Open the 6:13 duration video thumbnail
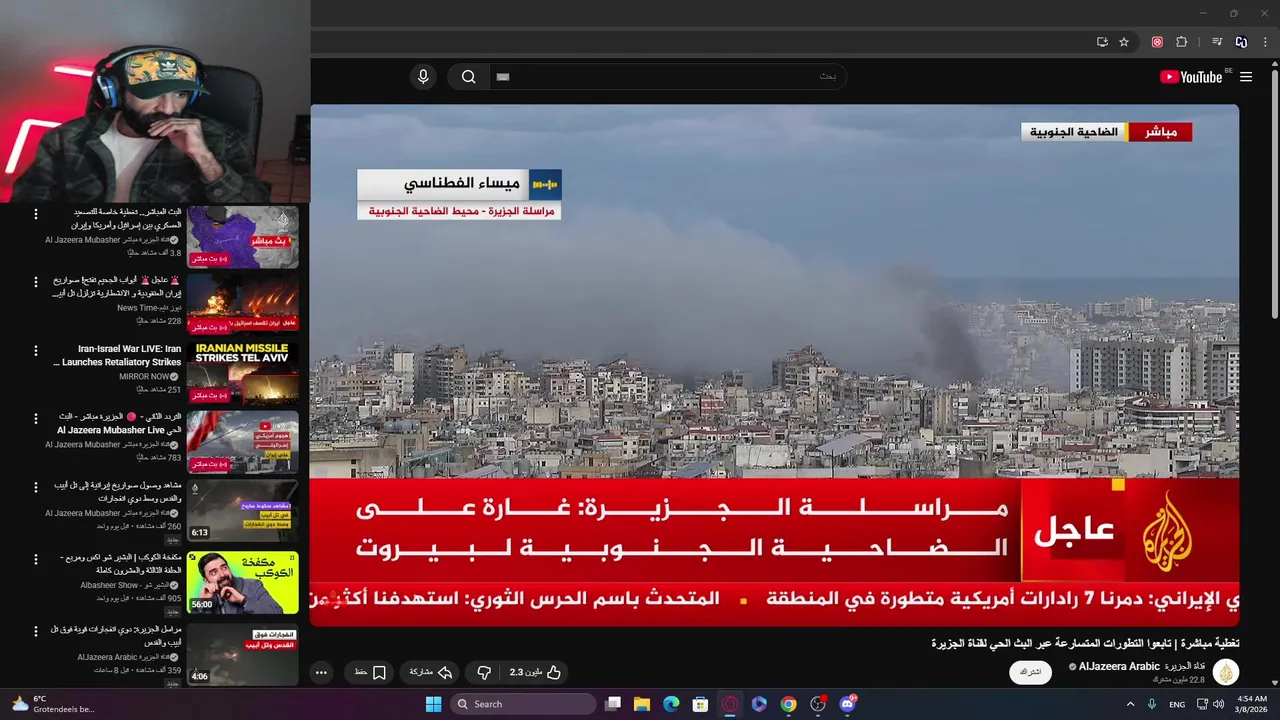Image resolution: width=1280 pixels, height=720 pixels. (243, 511)
